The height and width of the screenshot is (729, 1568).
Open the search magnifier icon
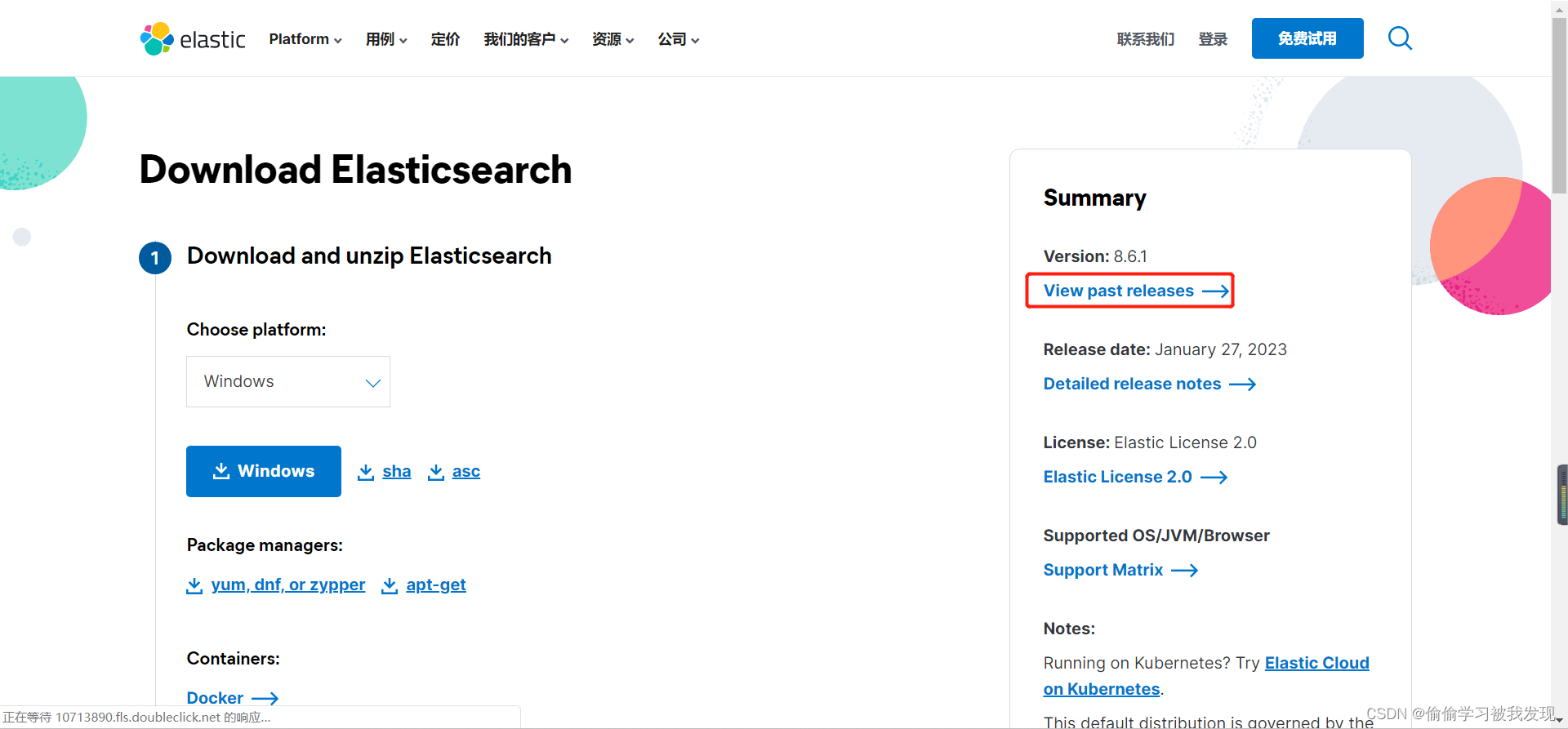click(1400, 38)
